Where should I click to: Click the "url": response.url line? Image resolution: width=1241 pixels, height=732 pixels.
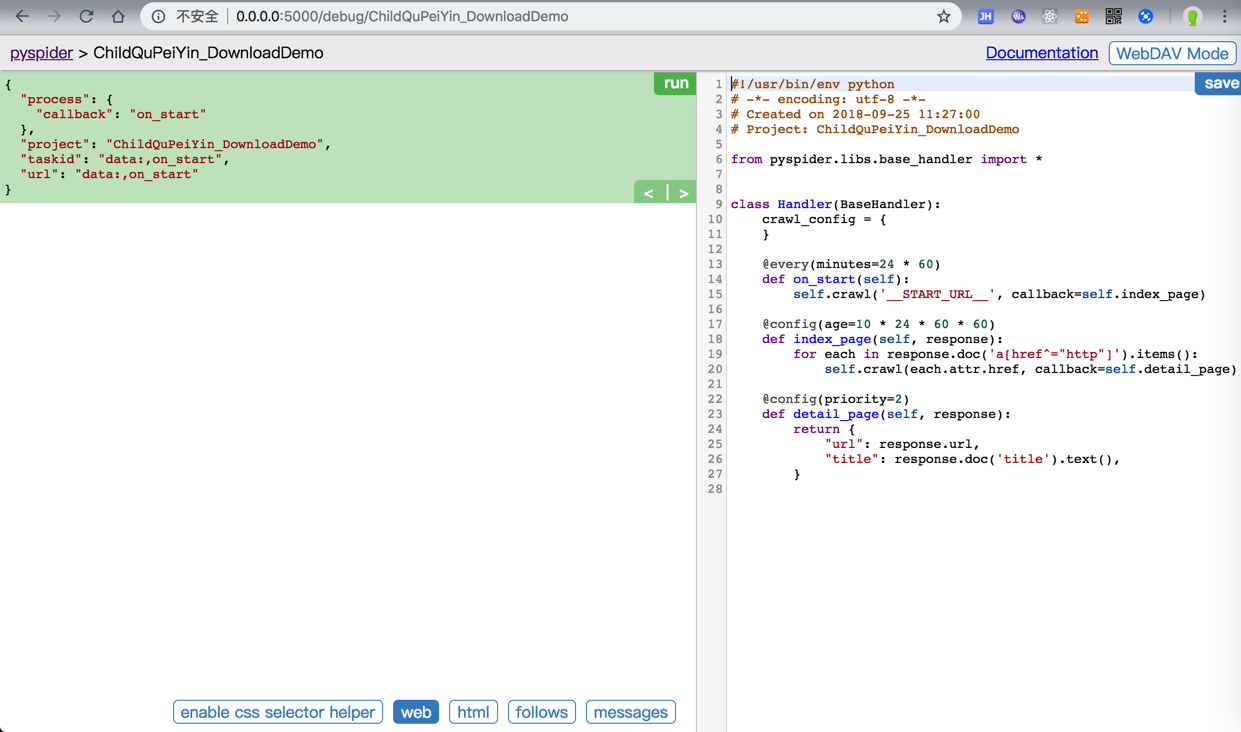pyautogui.click(x=902, y=444)
